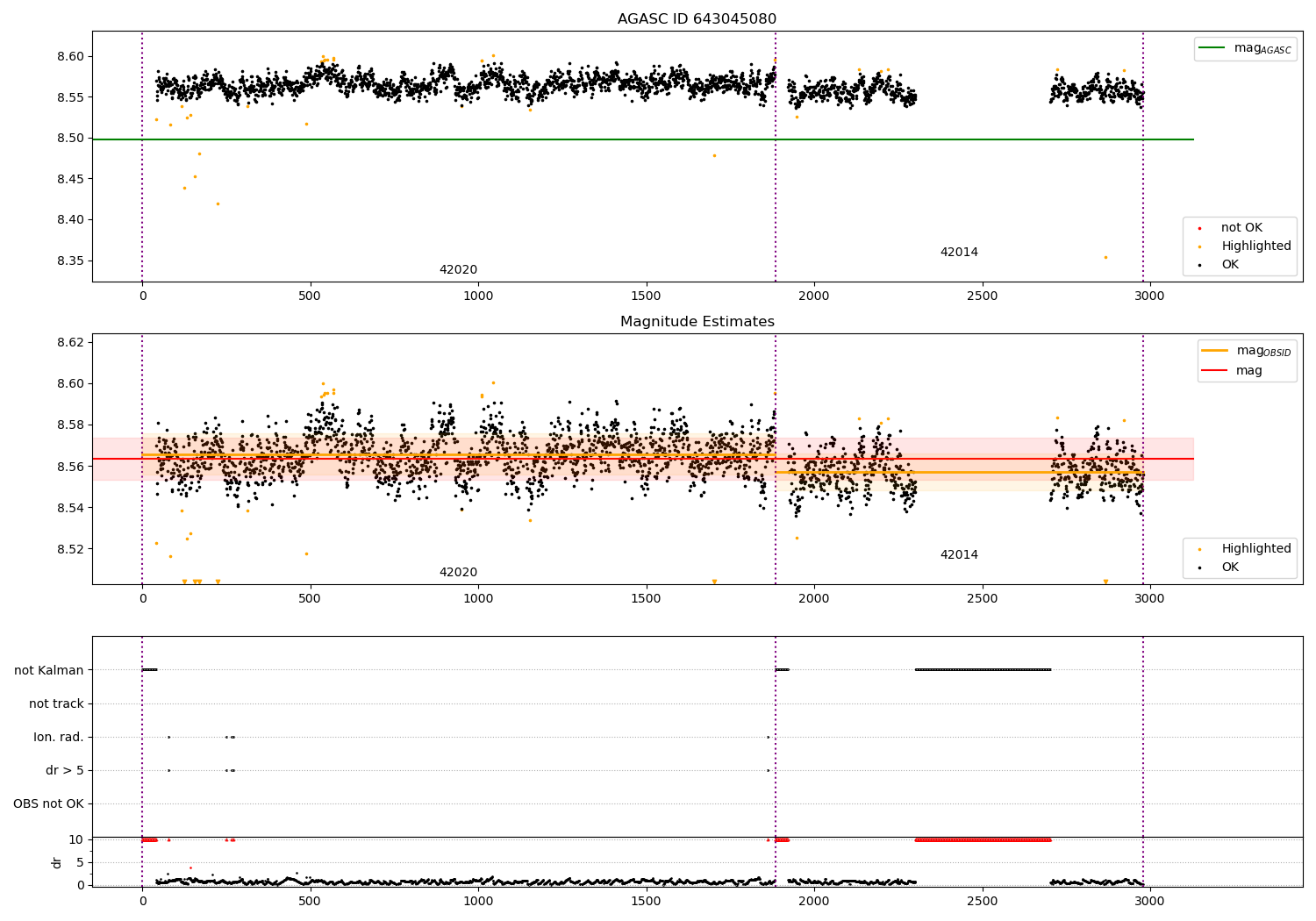The width and height of the screenshot is (1316, 921).
Task: Click the long red dr segment near 2500
Action: [x=983, y=839]
